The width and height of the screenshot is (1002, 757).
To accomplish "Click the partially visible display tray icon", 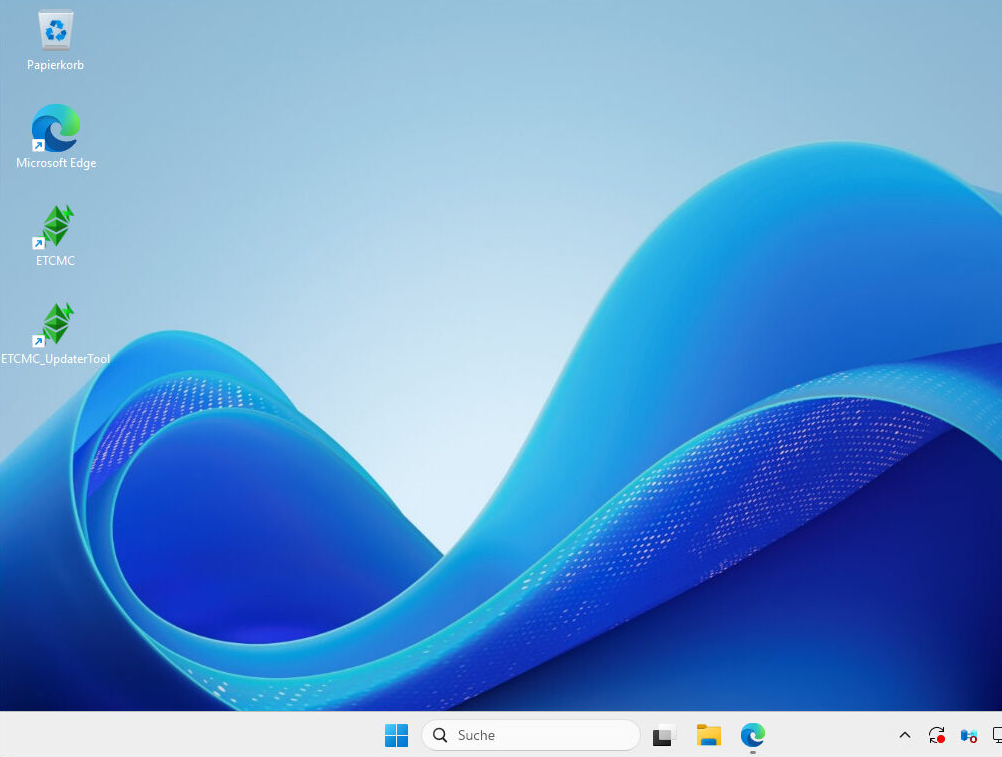I will pyautogui.click(x=996, y=735).
